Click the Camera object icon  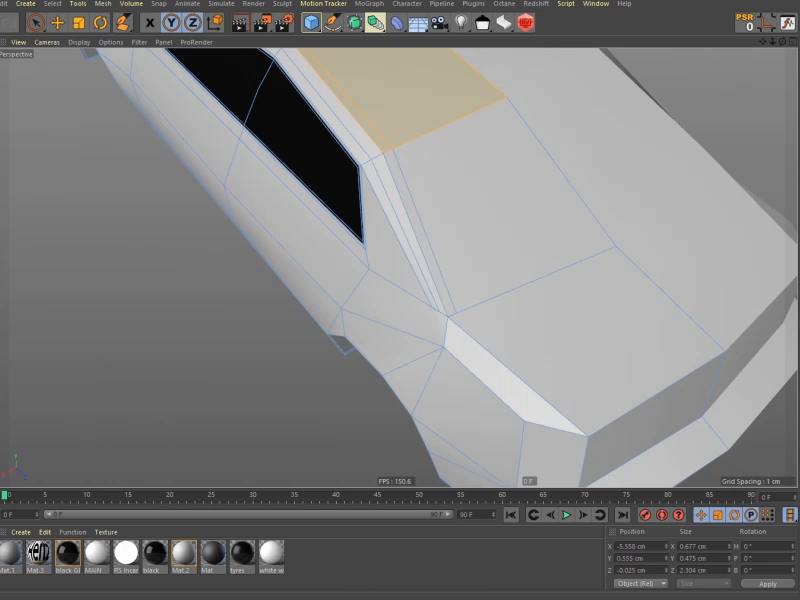[440, 22]
